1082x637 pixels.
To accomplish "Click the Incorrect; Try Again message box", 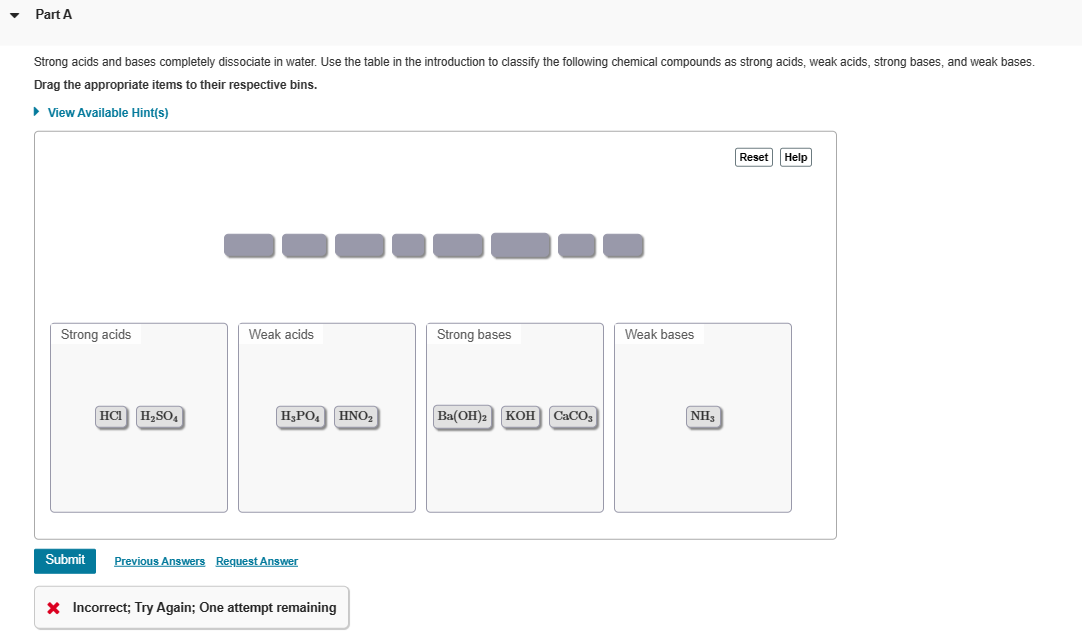I will pos(191,607).
